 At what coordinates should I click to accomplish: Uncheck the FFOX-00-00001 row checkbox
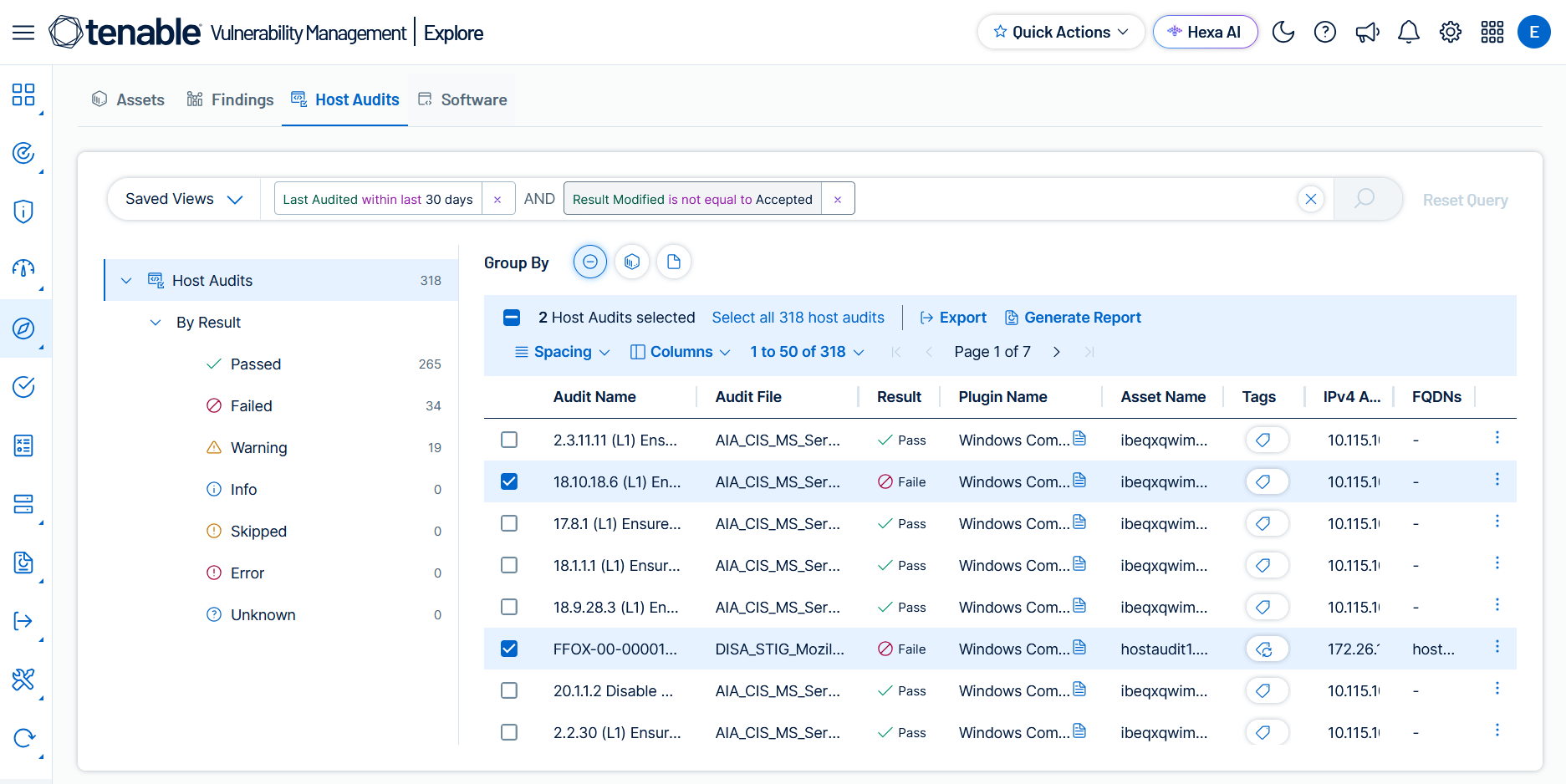click(x=509, y=649)
